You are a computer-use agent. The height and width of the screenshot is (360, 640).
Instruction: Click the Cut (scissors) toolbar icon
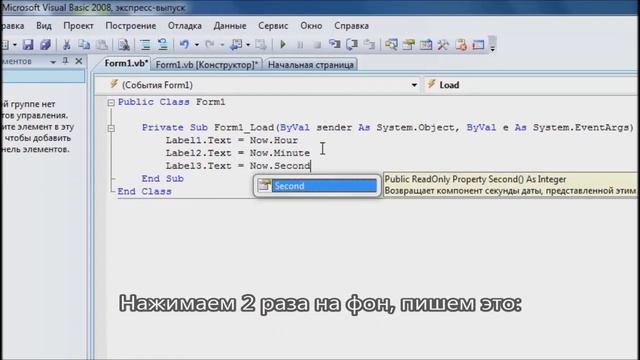pyautogui.click(x=67, y=44)
